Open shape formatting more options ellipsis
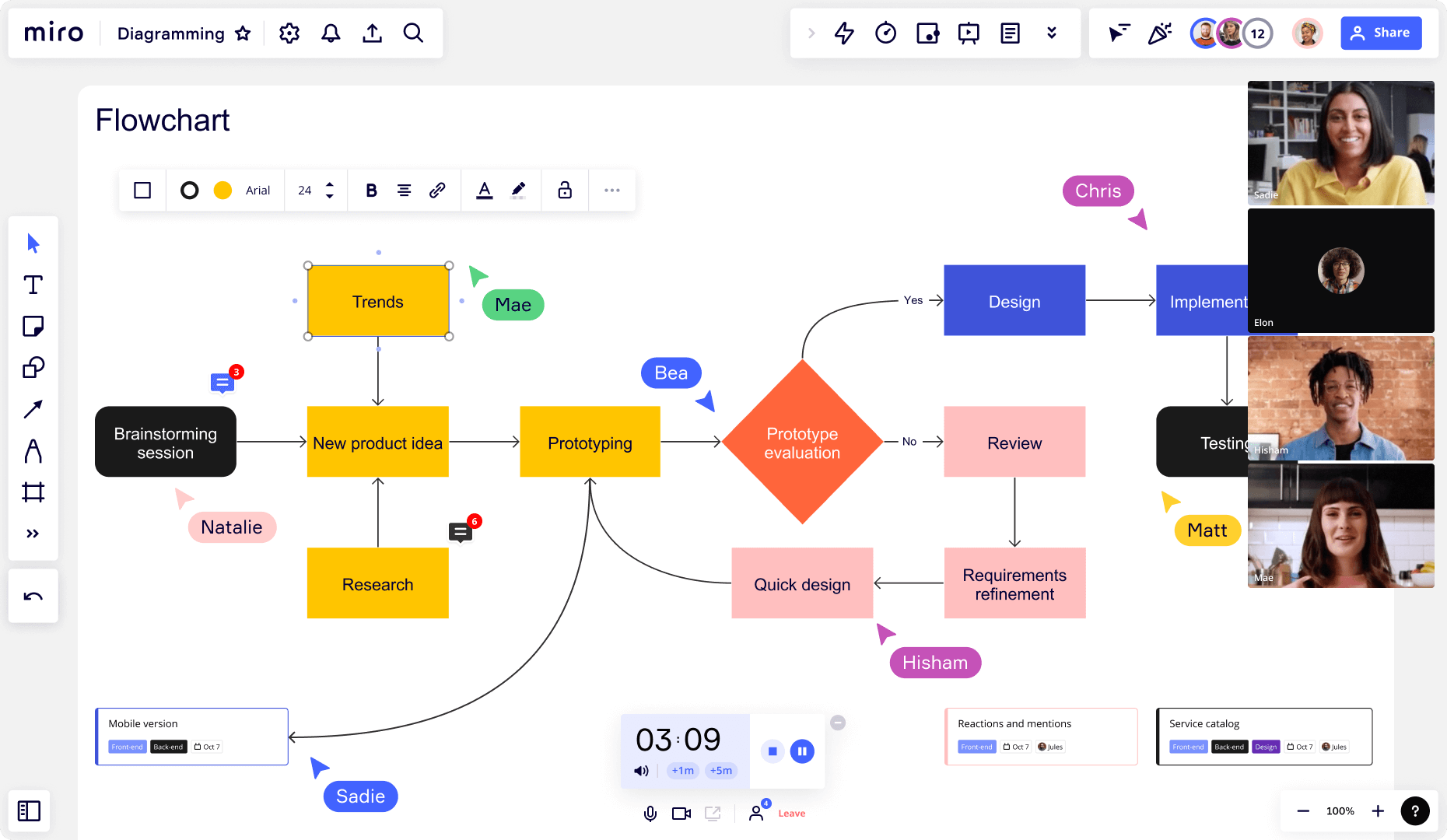 (x=612, y=190)
